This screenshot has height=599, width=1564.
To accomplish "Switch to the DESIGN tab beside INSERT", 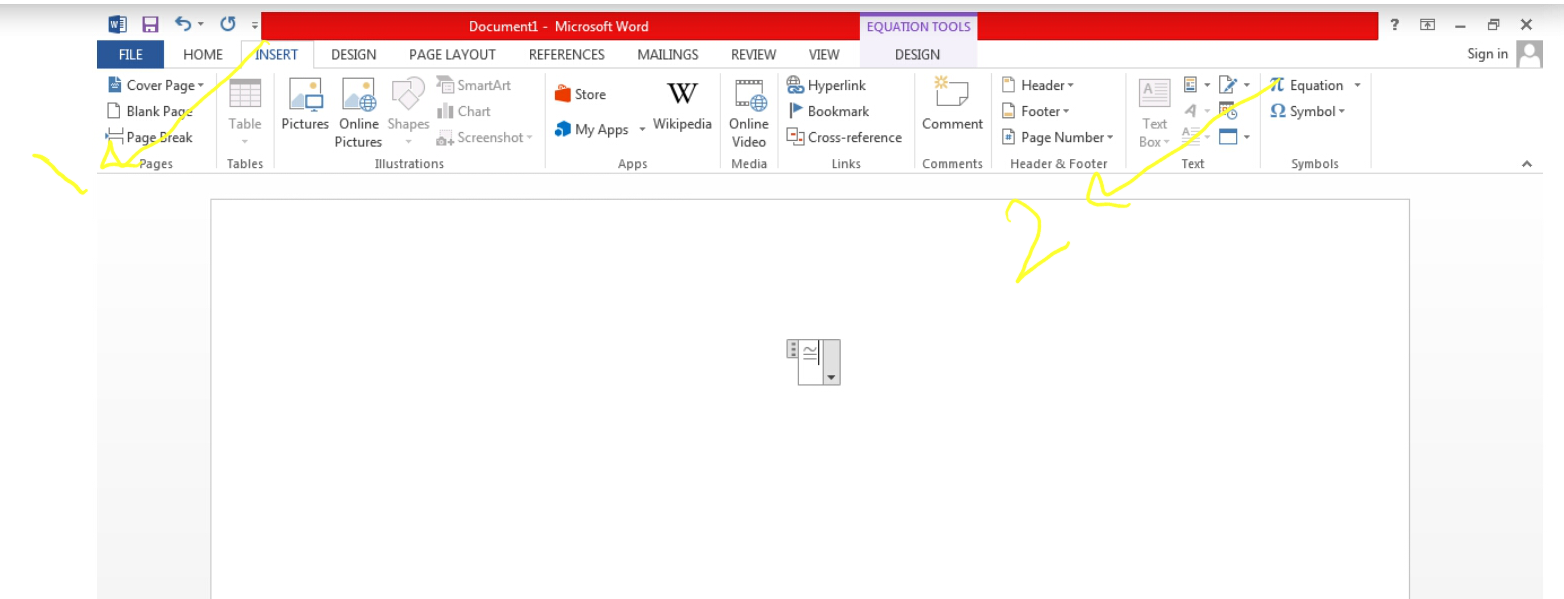I will click(354, 55).
